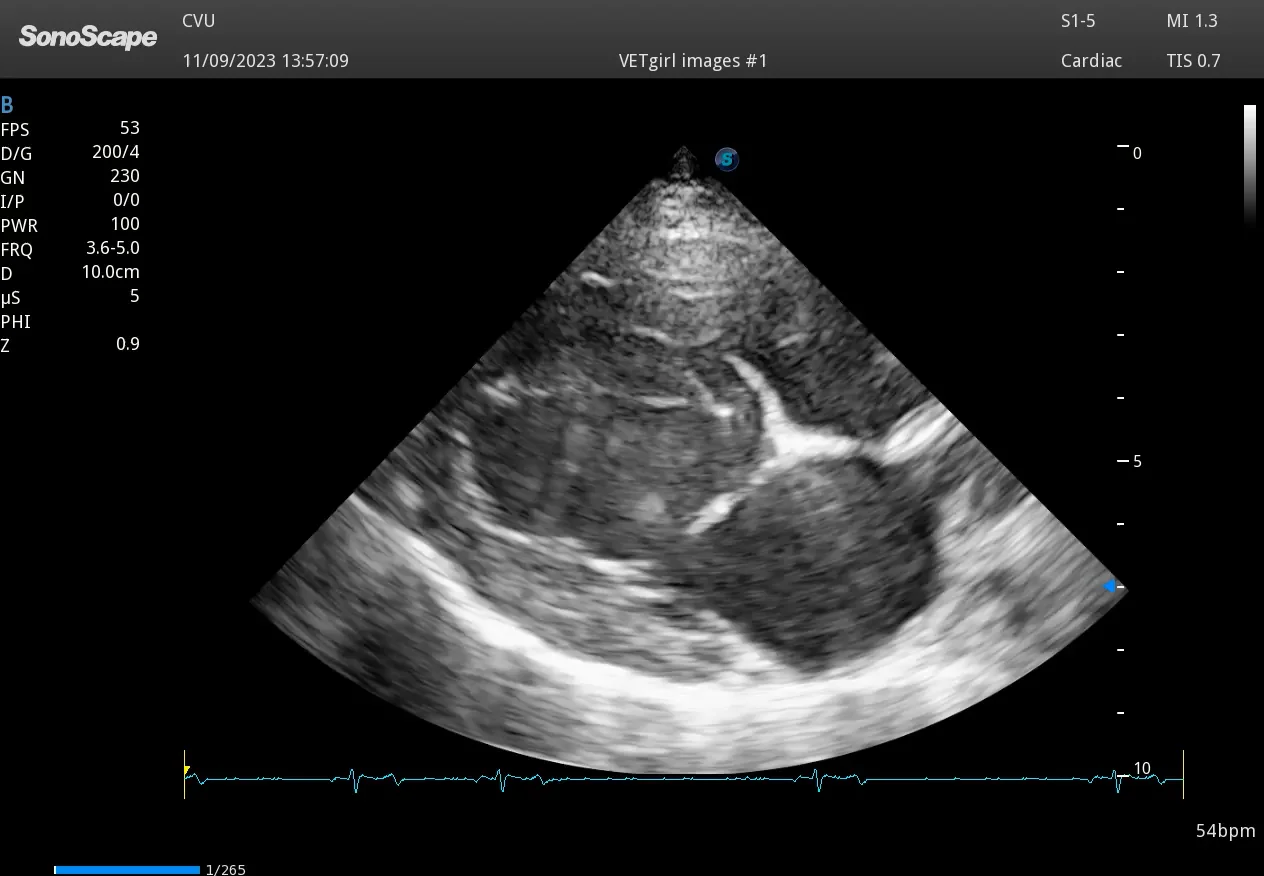
Task: Click the MI 1.3 index
Action: coord(1193,21)
